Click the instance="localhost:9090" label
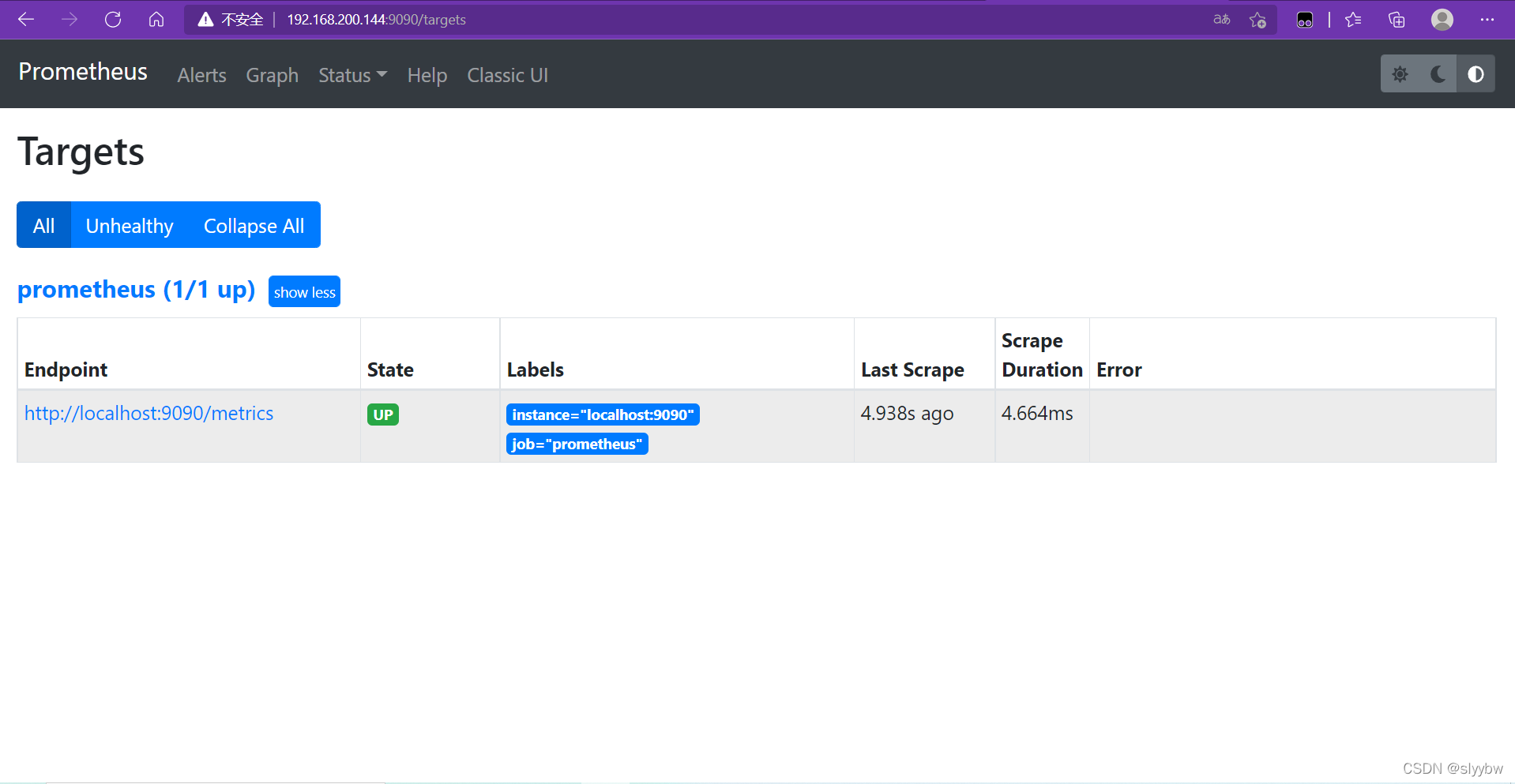The height and width of the screenshot is (784, 1515). click(603, 415)
